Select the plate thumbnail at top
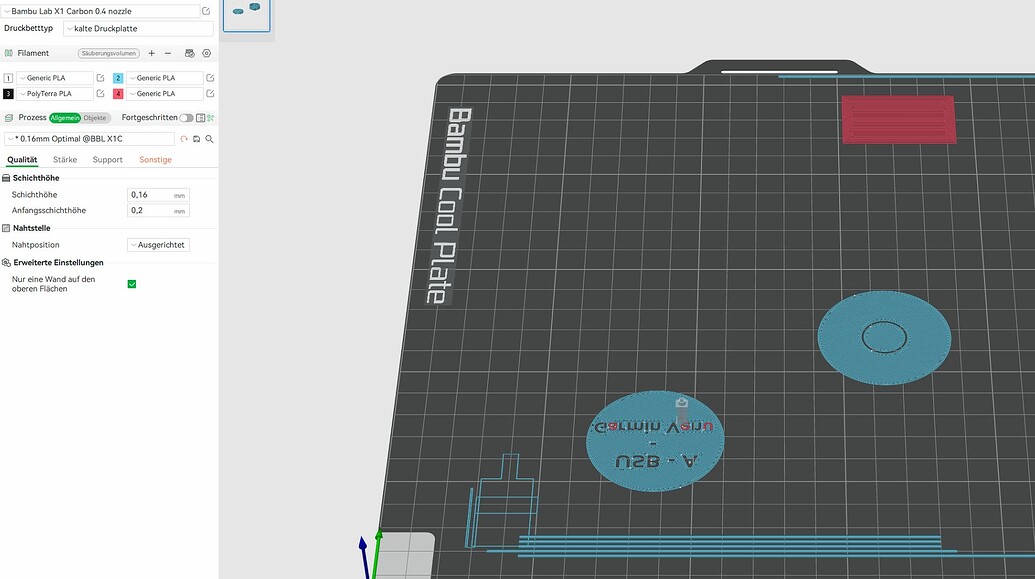This screenshot has width=1035, height=579. pos(246,15)
